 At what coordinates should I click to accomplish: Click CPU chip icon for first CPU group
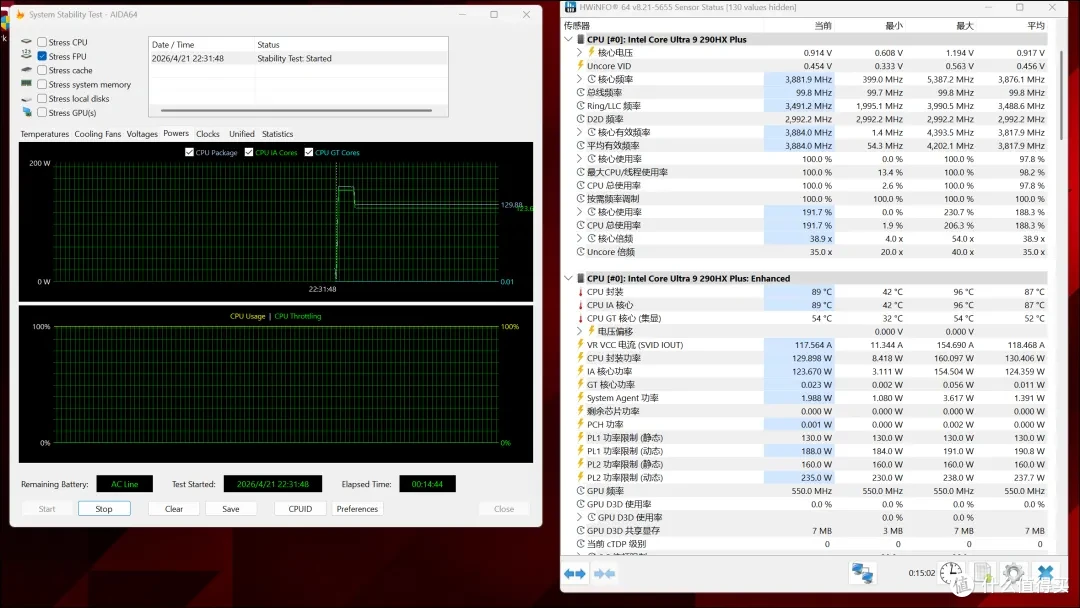(x=581, y=39)
